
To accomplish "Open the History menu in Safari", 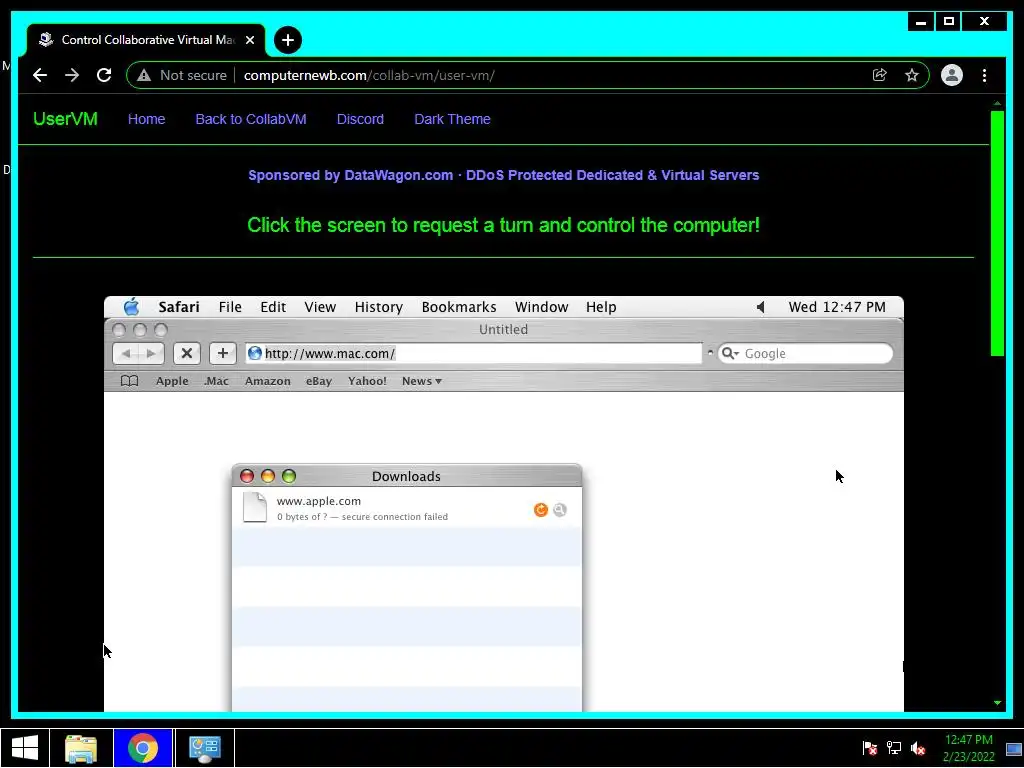I will coord(379,307).
